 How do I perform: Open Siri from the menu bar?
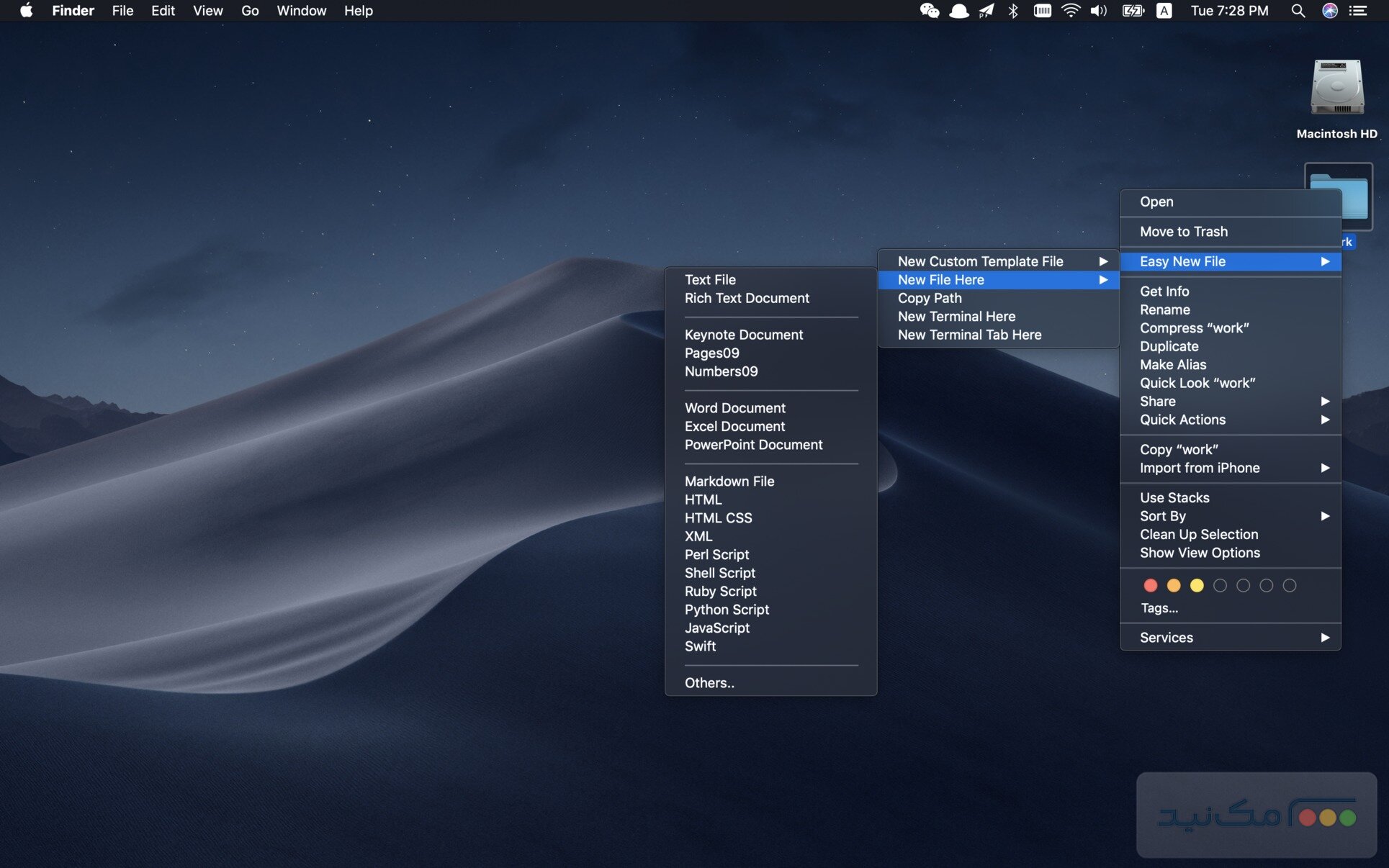(x=1329, y=11)
